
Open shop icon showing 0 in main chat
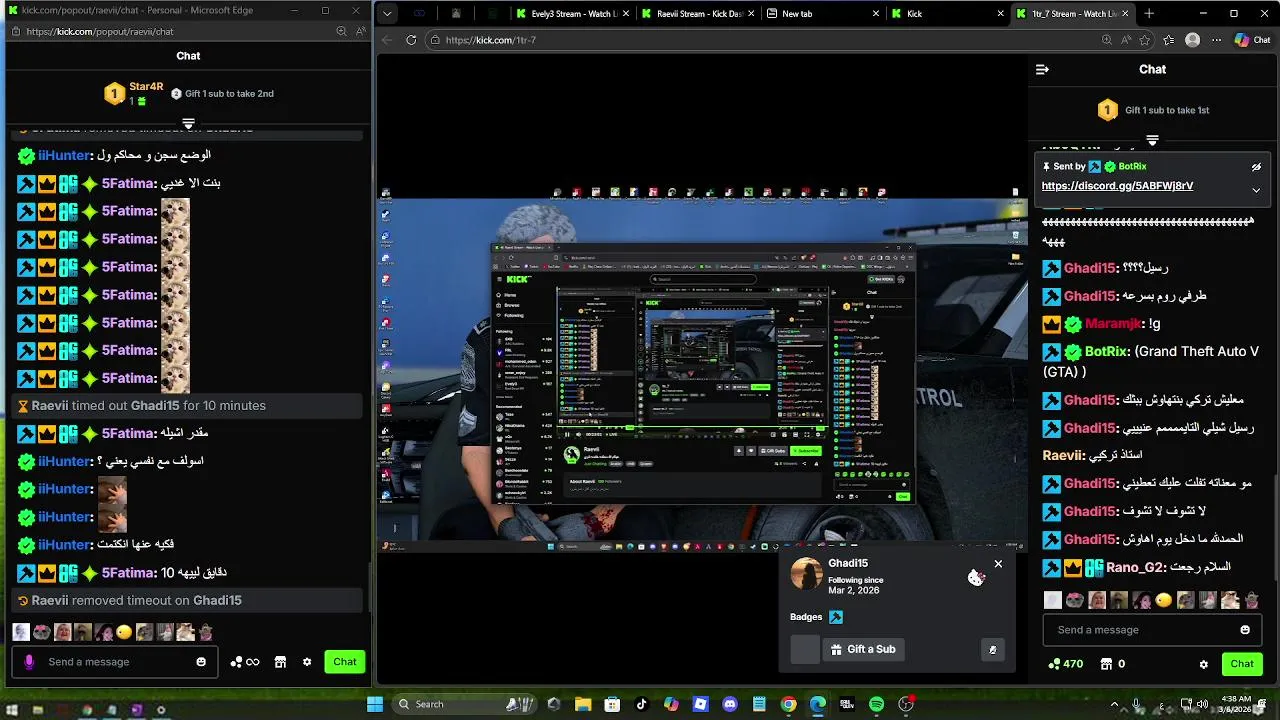(1112, 664)
